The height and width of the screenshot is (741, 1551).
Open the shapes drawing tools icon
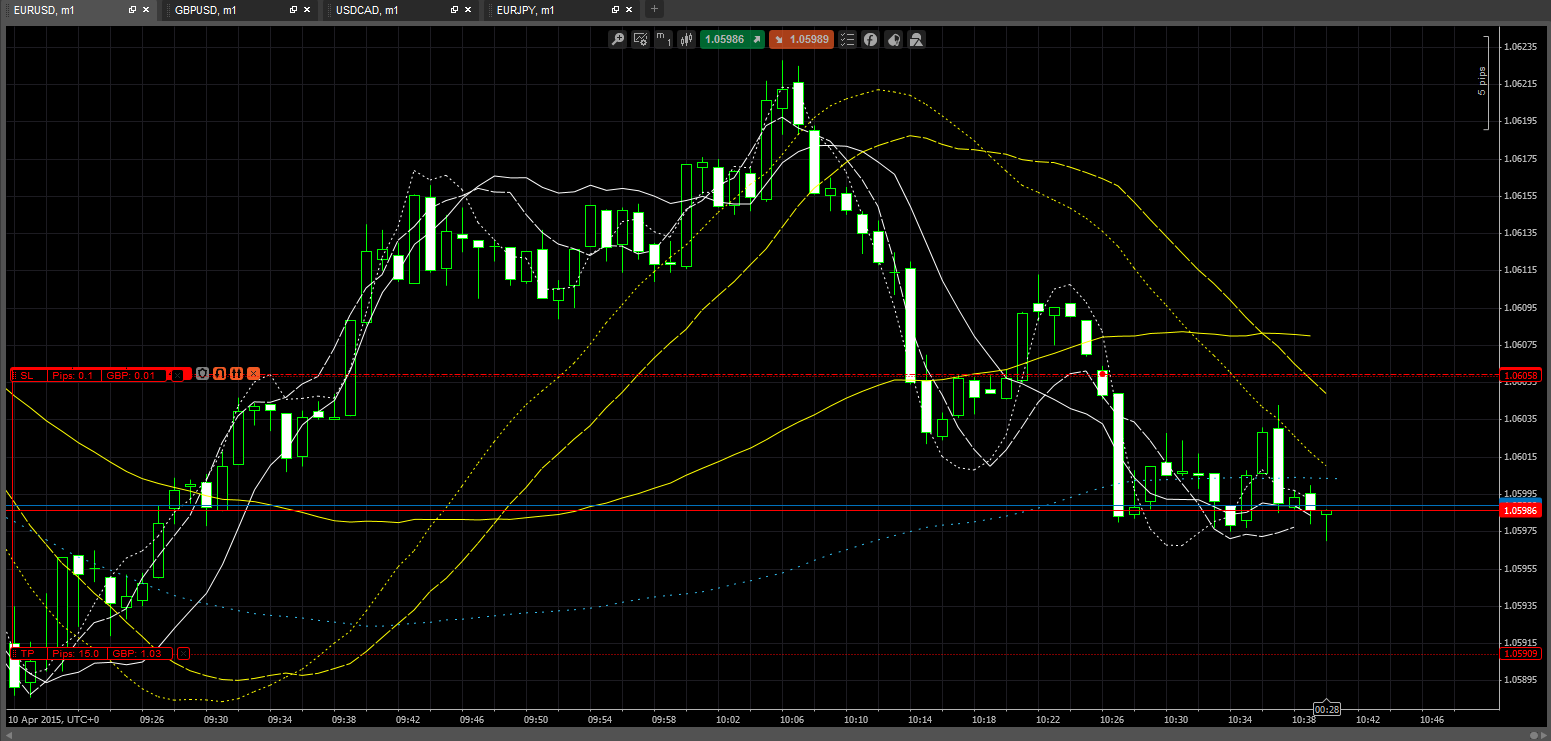[x=916, y=39]
